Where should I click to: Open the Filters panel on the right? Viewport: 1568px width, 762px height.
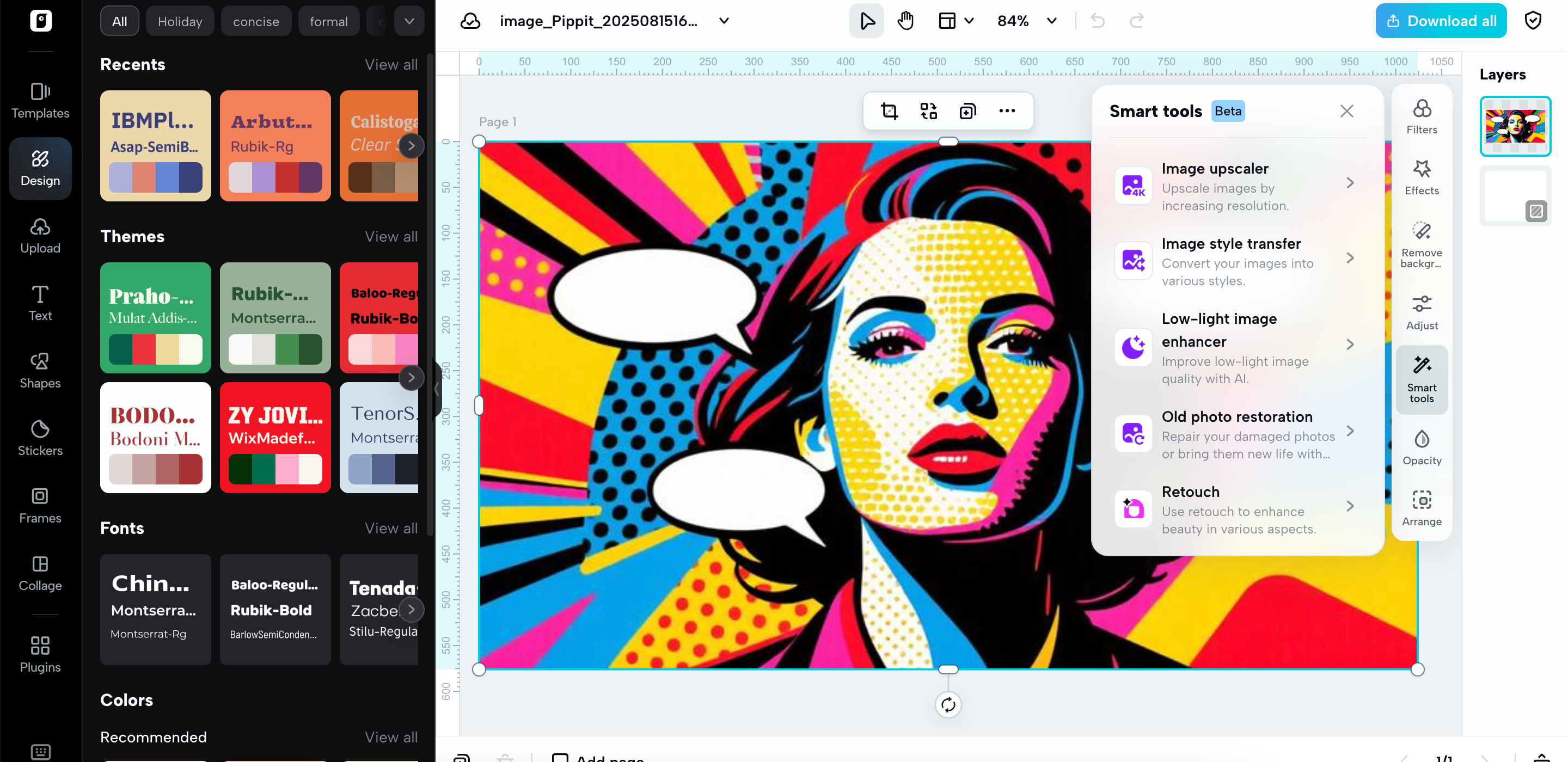[x=1422, y=115]
